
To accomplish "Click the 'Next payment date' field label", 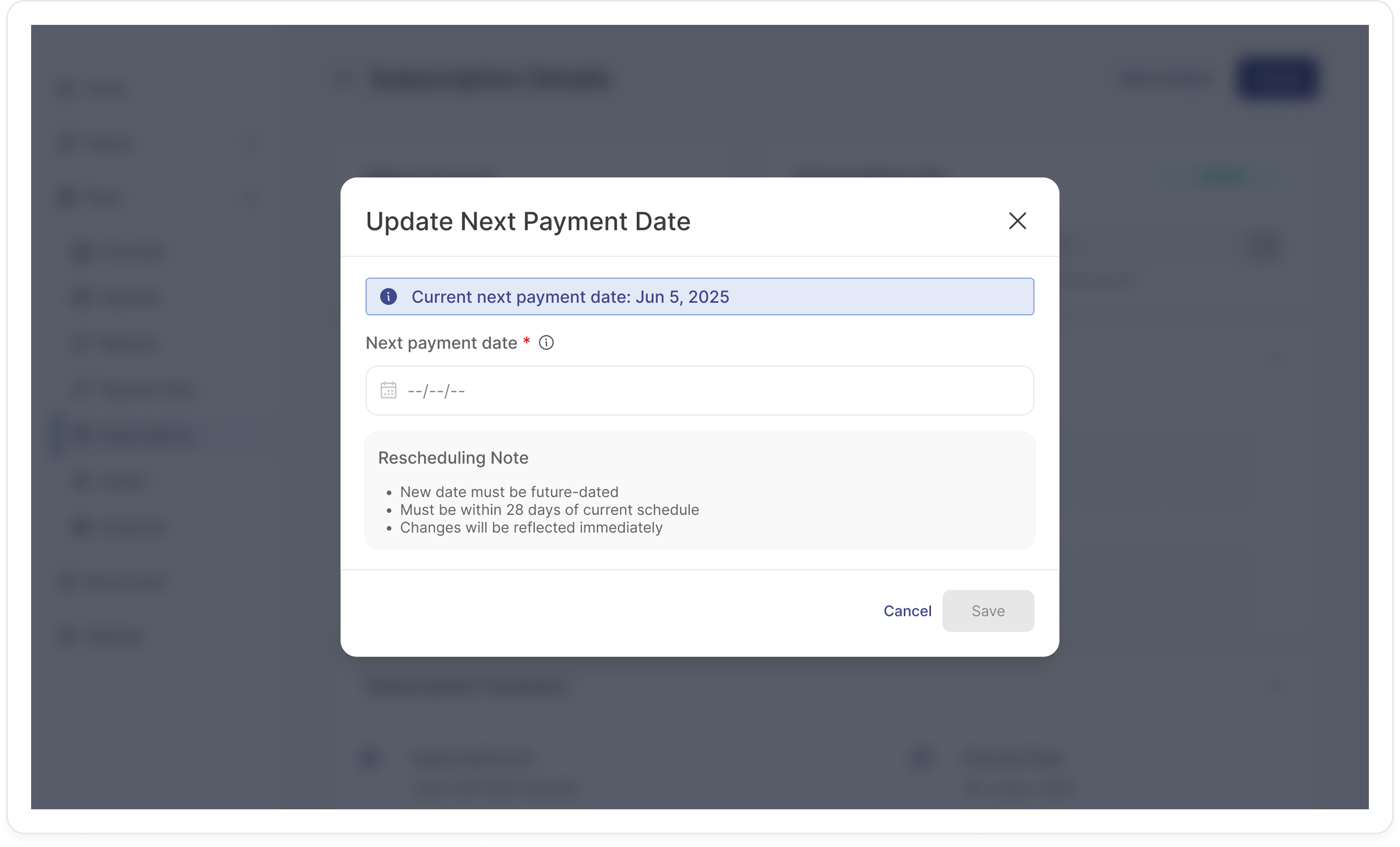I will [441, 342].
